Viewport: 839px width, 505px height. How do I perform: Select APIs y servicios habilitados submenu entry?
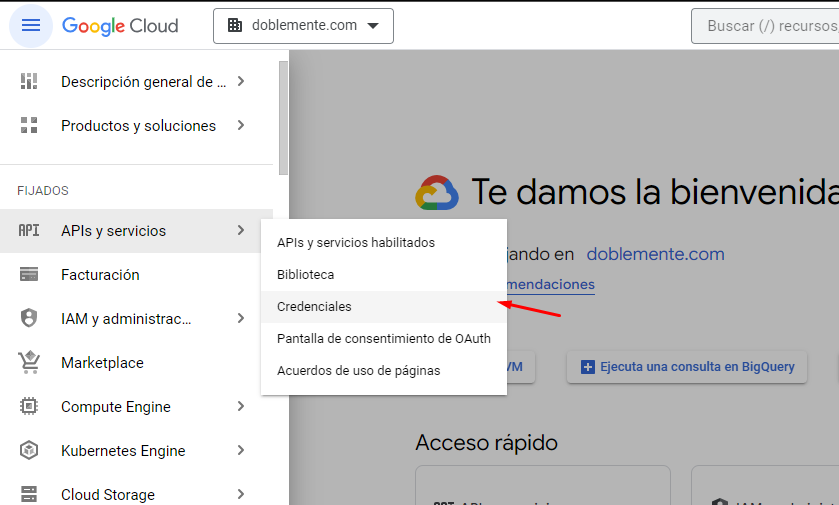pos(384,242)
